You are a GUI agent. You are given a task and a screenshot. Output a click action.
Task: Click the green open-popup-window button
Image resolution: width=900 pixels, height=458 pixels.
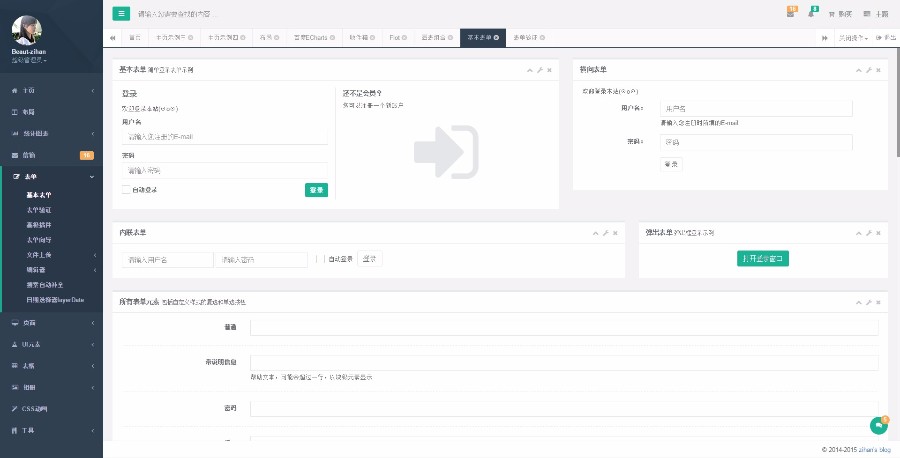763,258
